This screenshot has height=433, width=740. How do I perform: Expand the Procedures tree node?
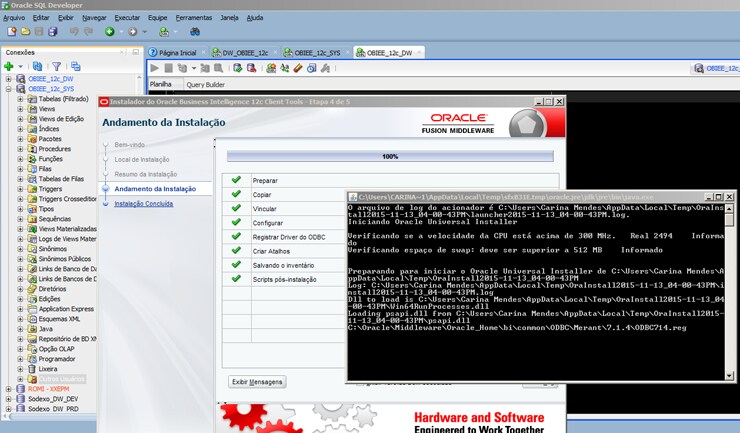pyautogui.click(x=20, y=149)
